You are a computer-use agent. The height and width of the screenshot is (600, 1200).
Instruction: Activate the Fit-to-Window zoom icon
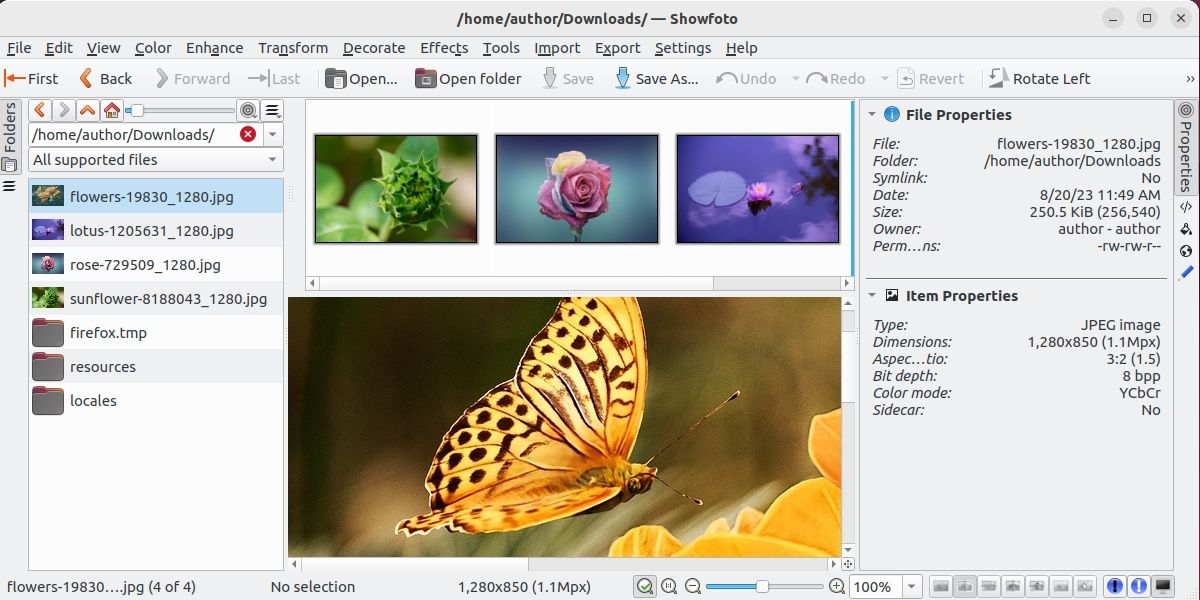646,586
